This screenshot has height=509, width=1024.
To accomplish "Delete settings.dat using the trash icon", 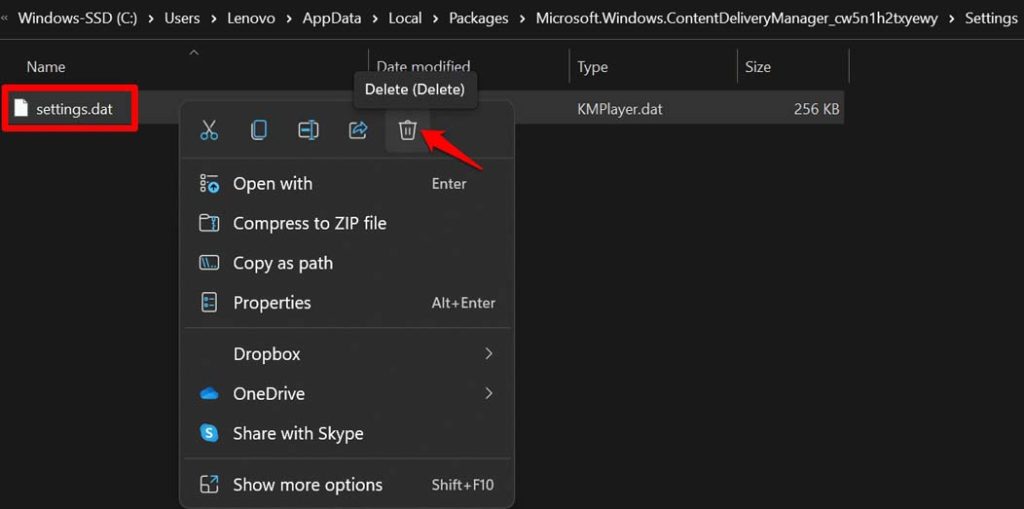I will [x=407, y=130].
